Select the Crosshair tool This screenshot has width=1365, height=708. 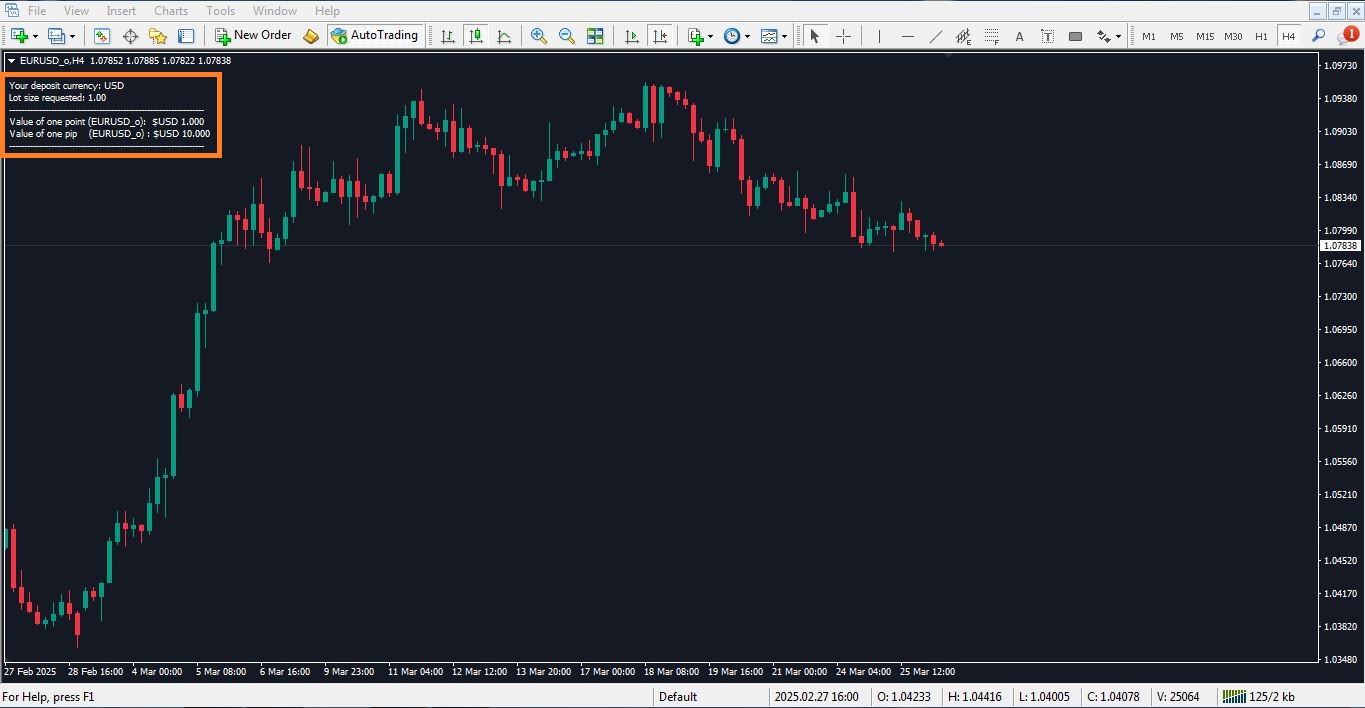click(843, 36)
